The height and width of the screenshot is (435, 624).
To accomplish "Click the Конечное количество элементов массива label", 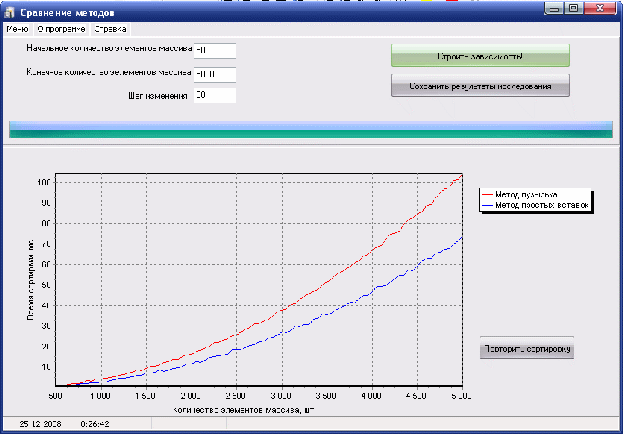I will [109, 72].
